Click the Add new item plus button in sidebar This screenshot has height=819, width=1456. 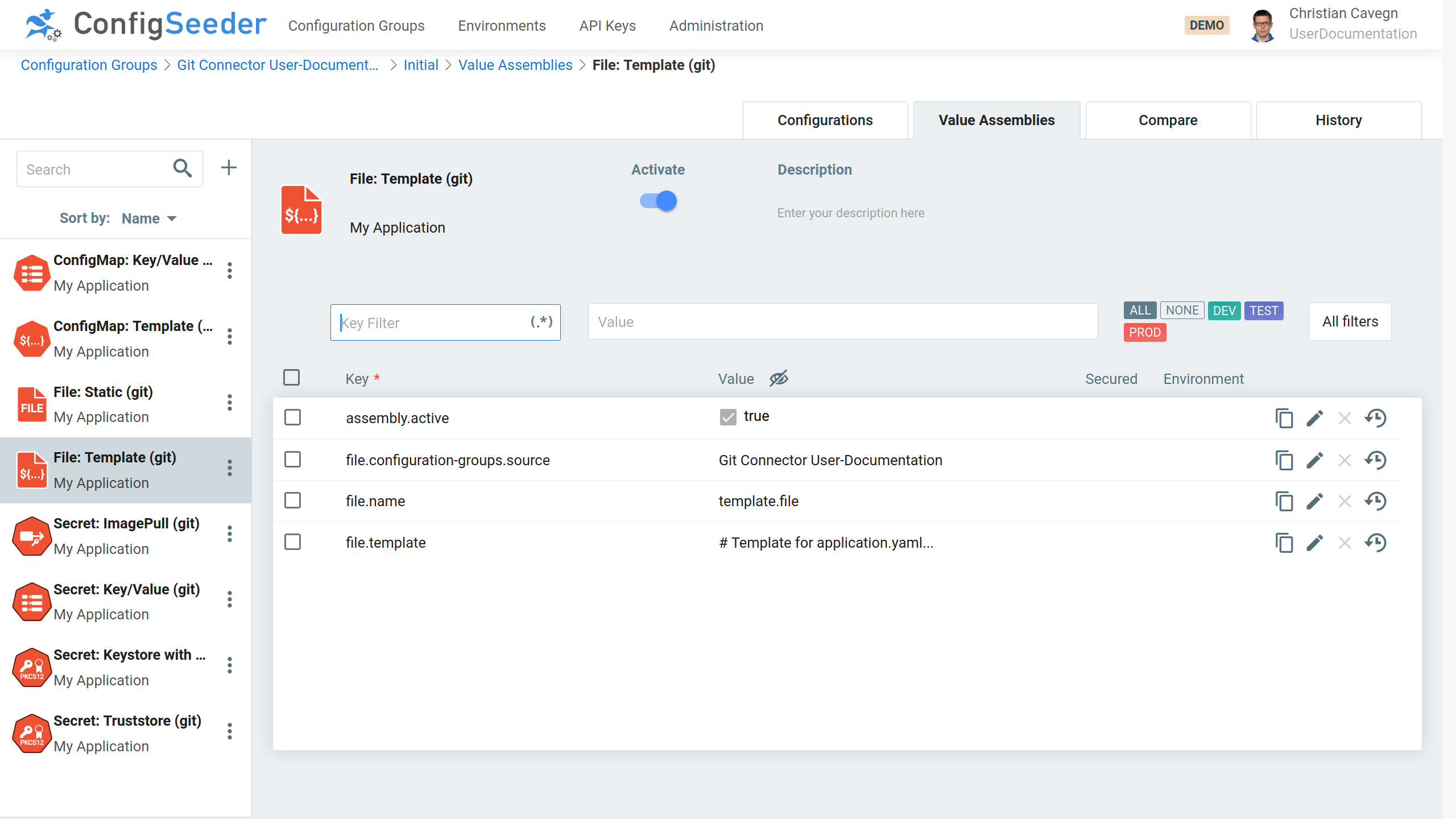tap(228, 168)
